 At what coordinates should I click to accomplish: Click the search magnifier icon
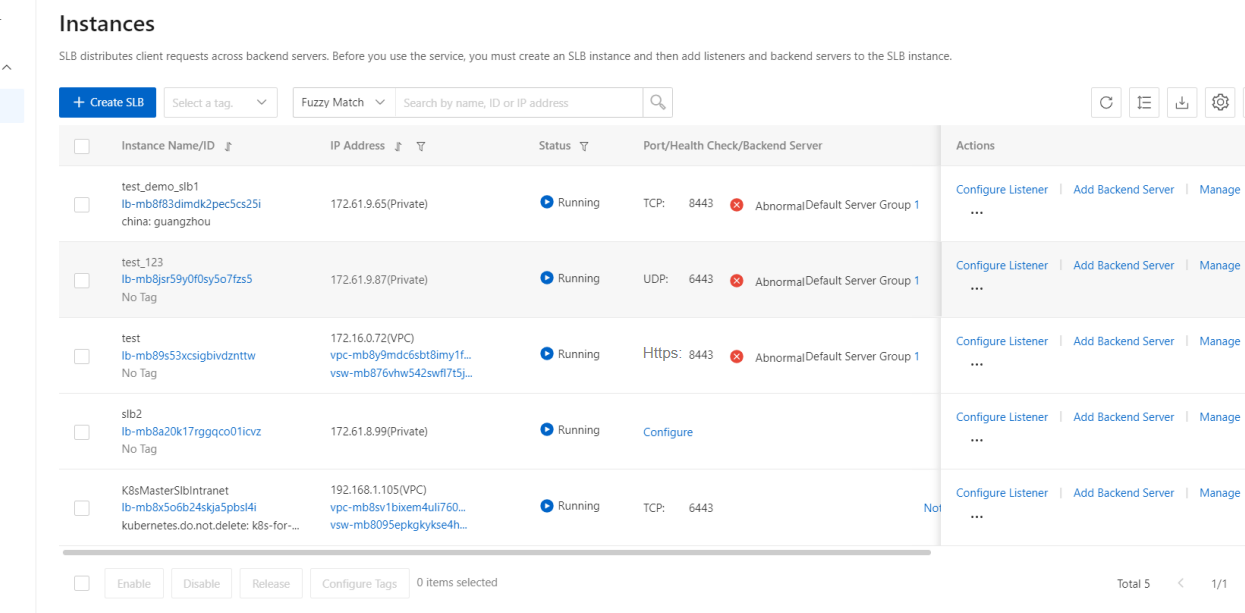tap(657, 102)
